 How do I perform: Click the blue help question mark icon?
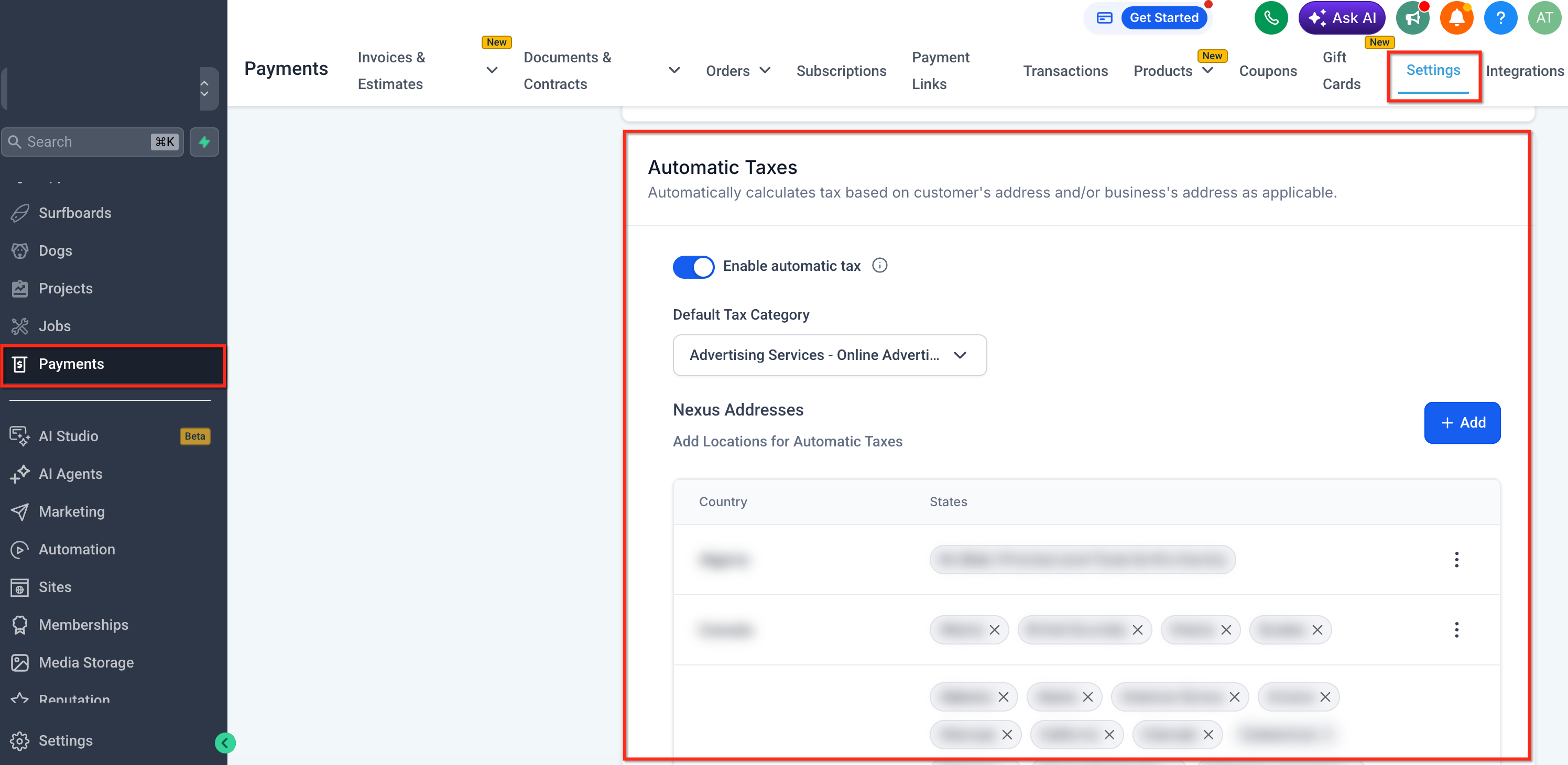point(1500,18)
